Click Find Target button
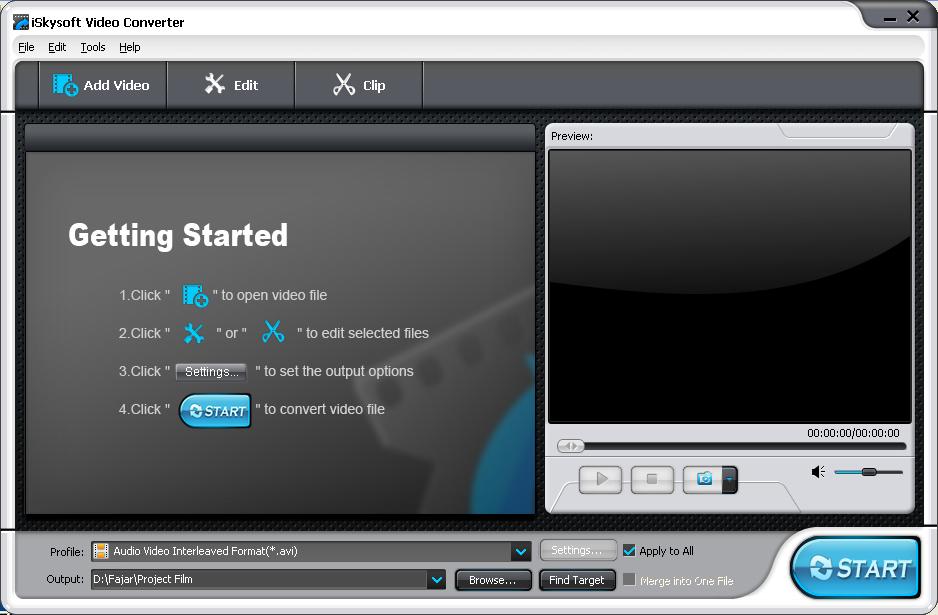 (577, 580)
